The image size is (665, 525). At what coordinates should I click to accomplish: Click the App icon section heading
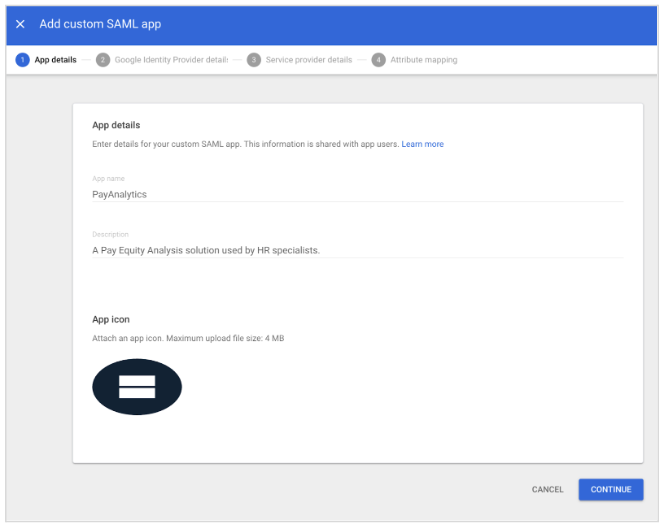[111, 320]
